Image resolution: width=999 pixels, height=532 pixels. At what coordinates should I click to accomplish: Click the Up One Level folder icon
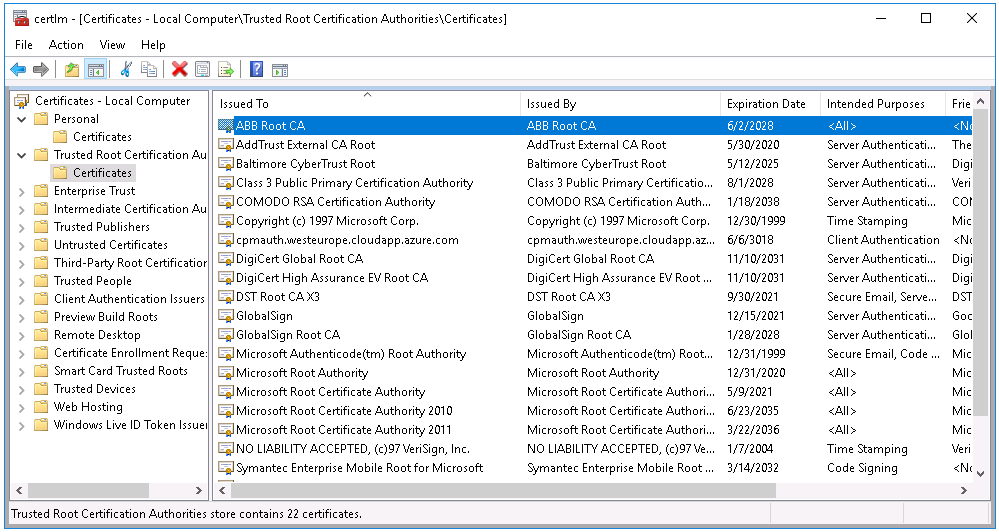(71, 69)
